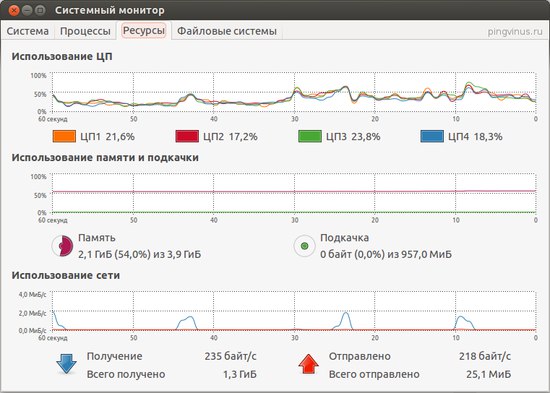The image size is (550, 393).
Task: Click the ЦП3 23,8% label
Action: [353, 136]
